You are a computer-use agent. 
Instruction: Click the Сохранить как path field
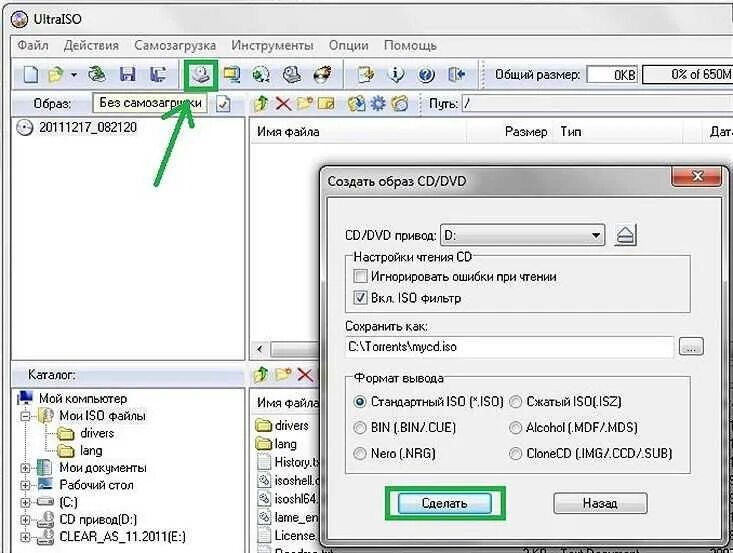tap(510, 347)
